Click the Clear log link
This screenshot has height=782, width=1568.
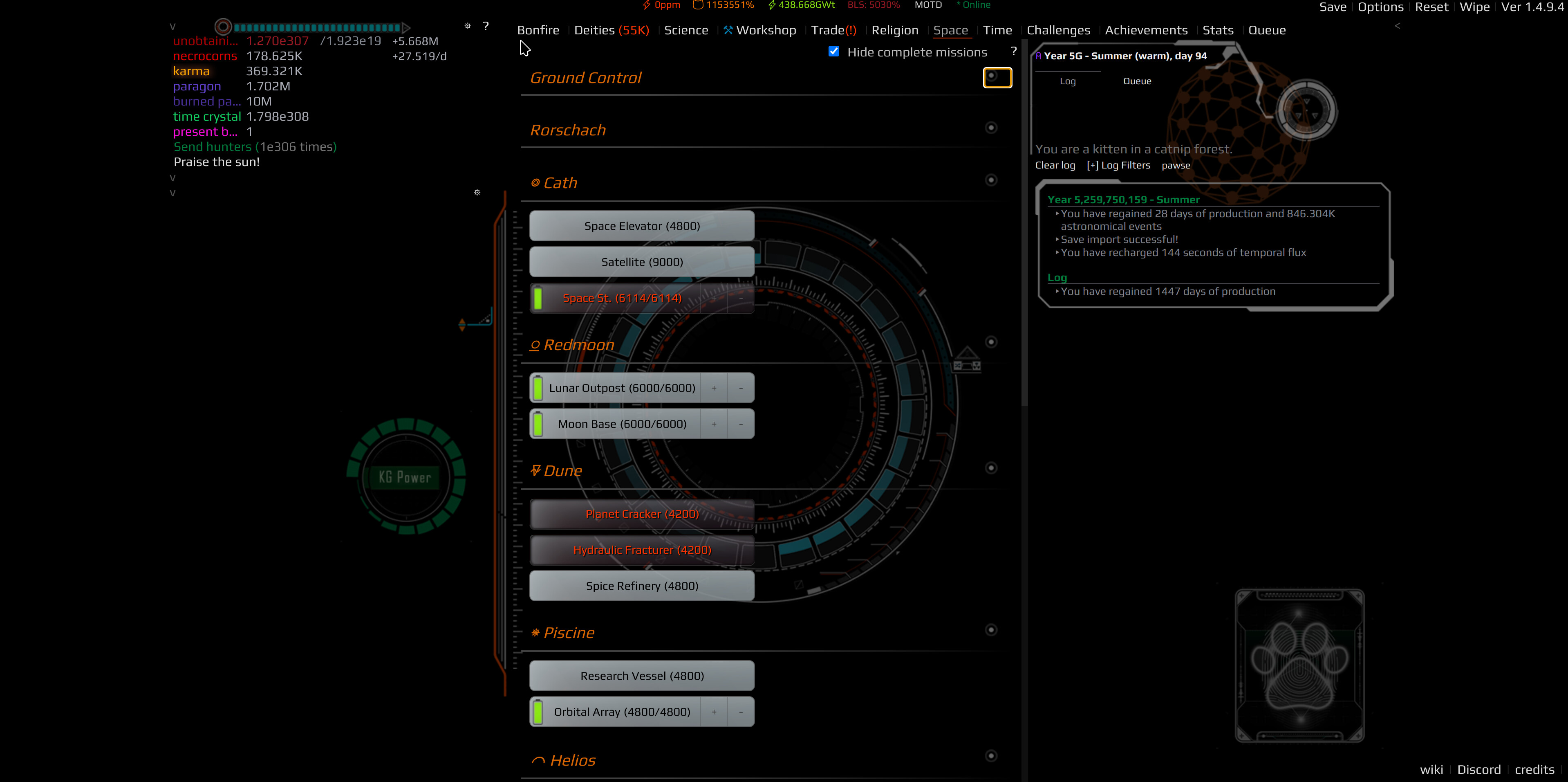coord(1055,165)
